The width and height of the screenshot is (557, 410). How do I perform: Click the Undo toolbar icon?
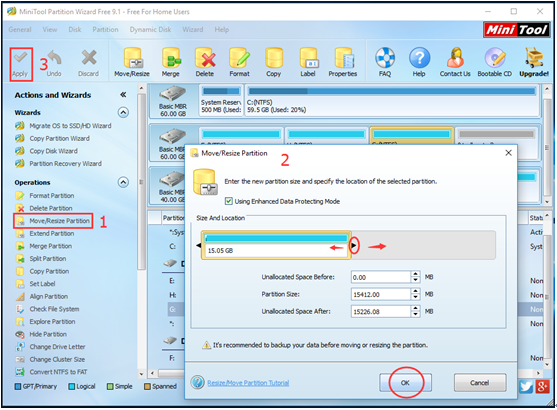[x=54, y=64]
